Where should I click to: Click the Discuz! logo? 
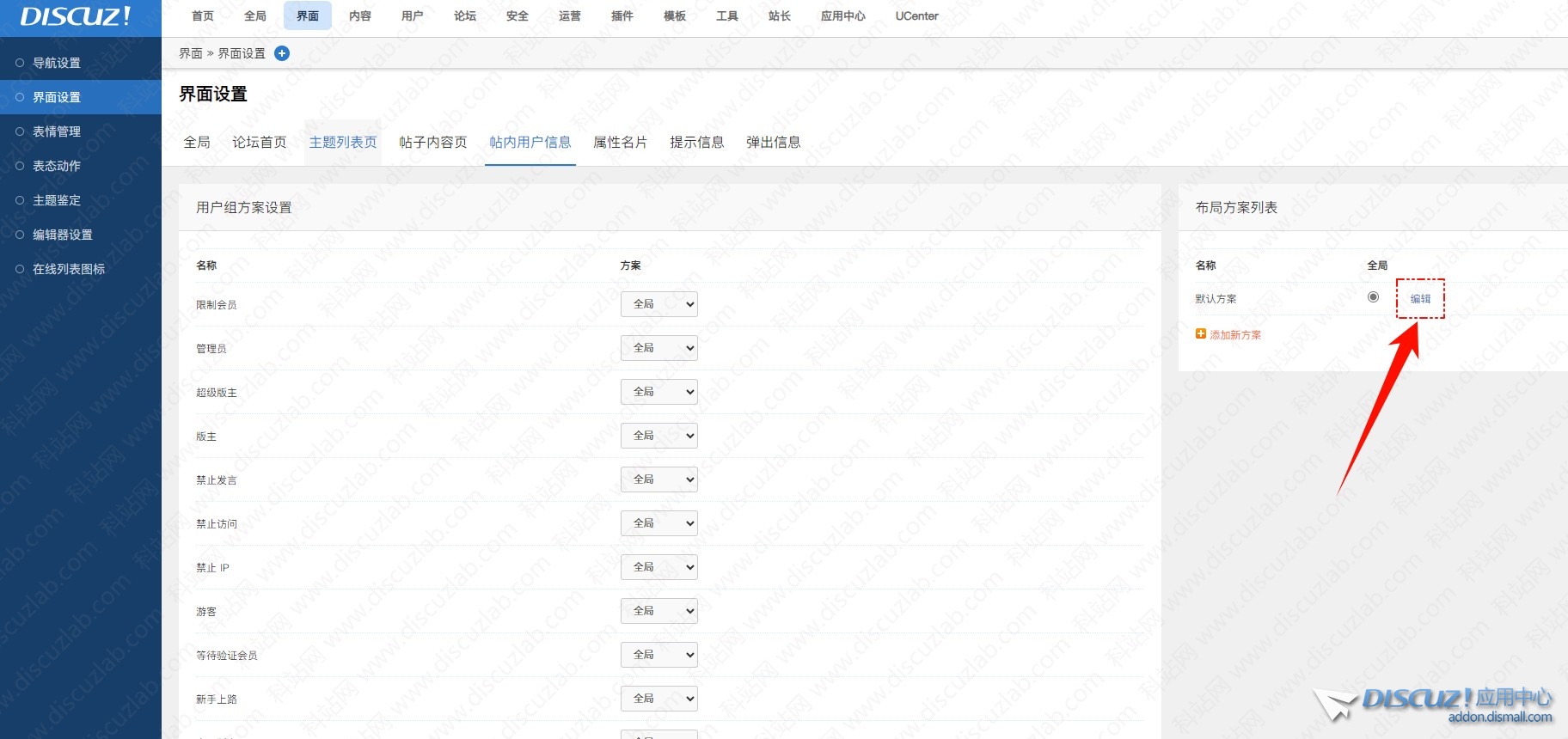pyautogui.click(x=76, y=16)
